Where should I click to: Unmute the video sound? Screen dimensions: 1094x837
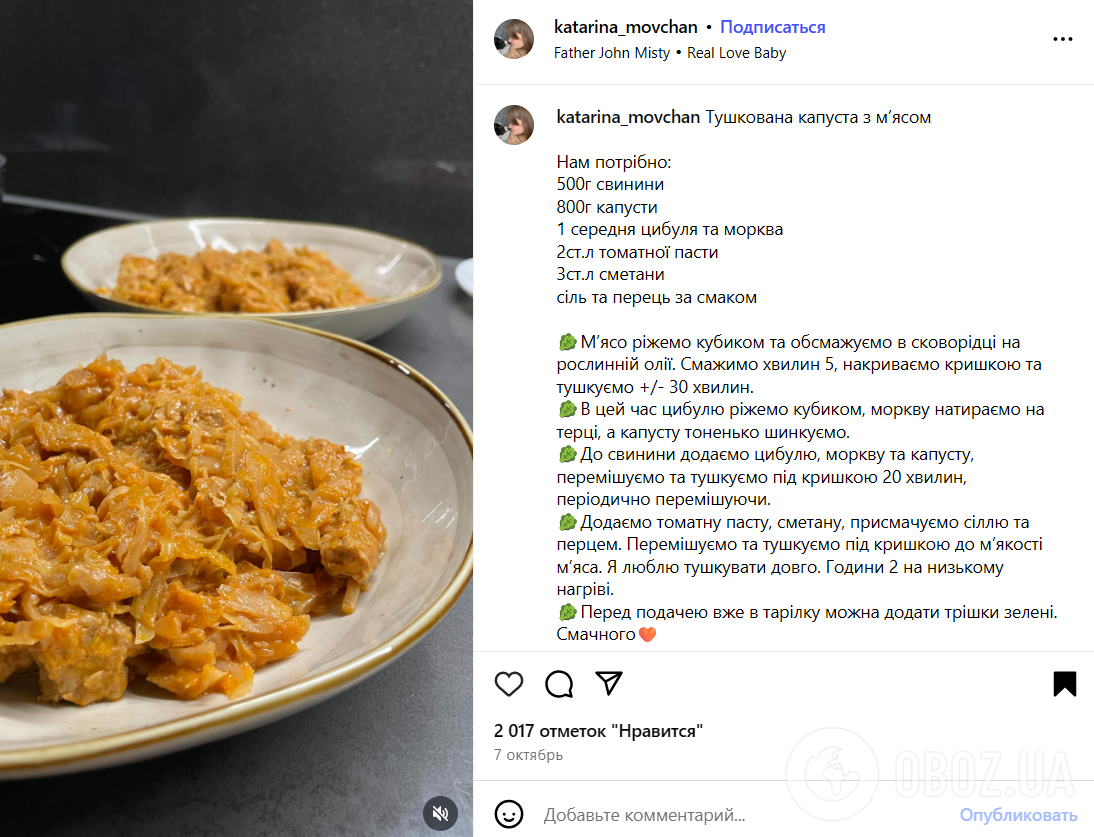pyautogui.click(x=440, y=813)
